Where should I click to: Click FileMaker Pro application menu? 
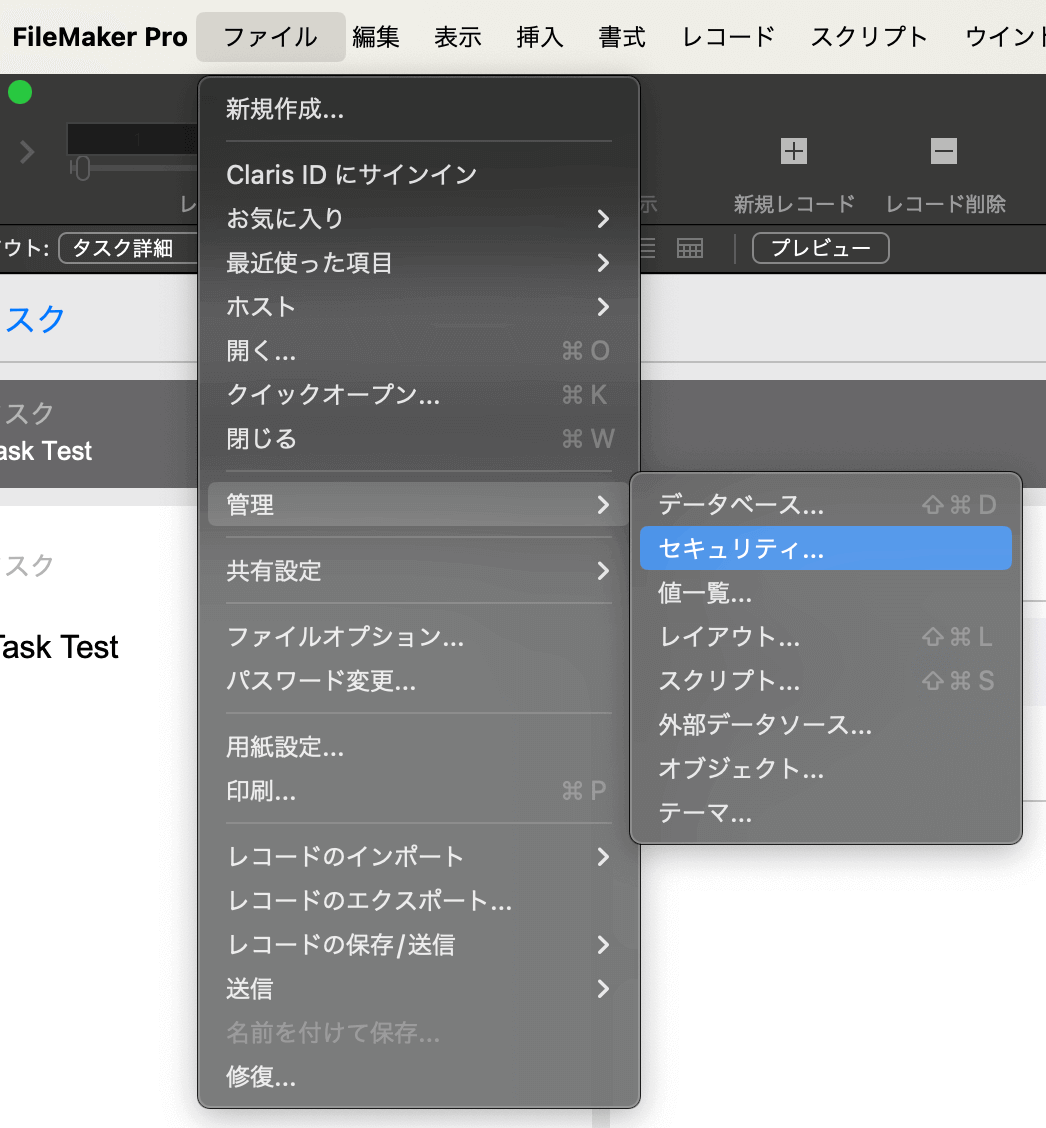(x=100, y=37)
